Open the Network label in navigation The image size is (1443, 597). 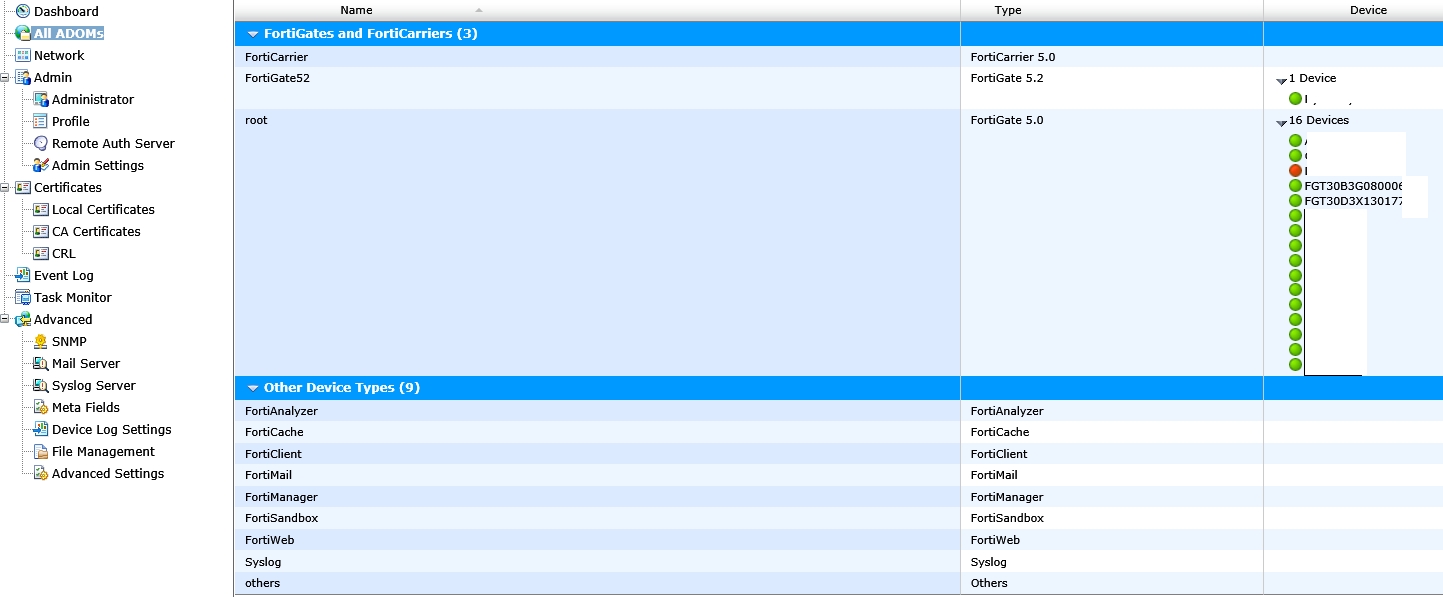59,55
